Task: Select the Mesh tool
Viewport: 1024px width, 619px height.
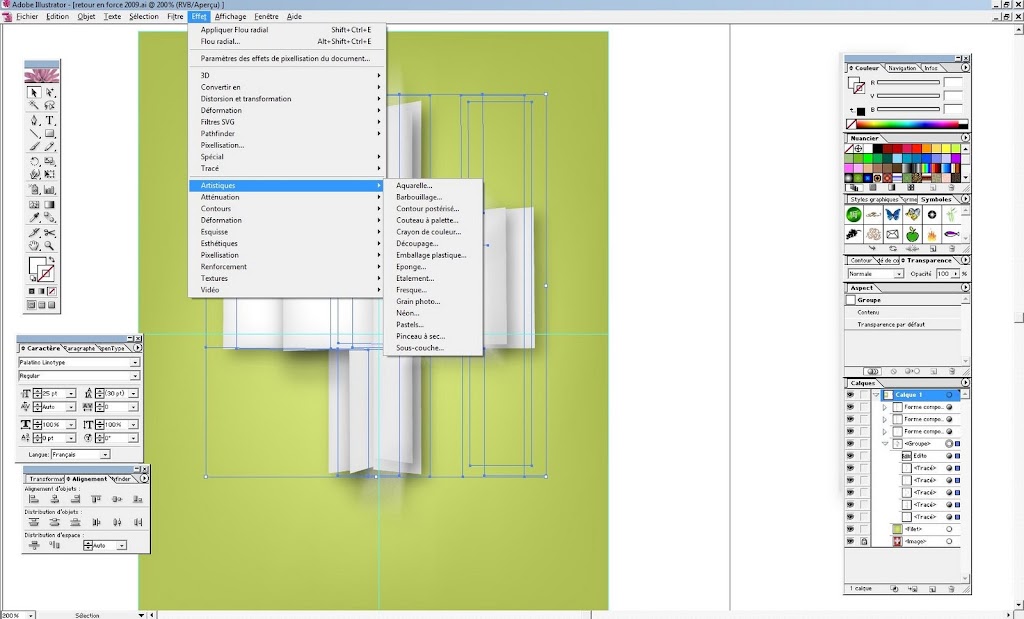Action: [34, 205]
